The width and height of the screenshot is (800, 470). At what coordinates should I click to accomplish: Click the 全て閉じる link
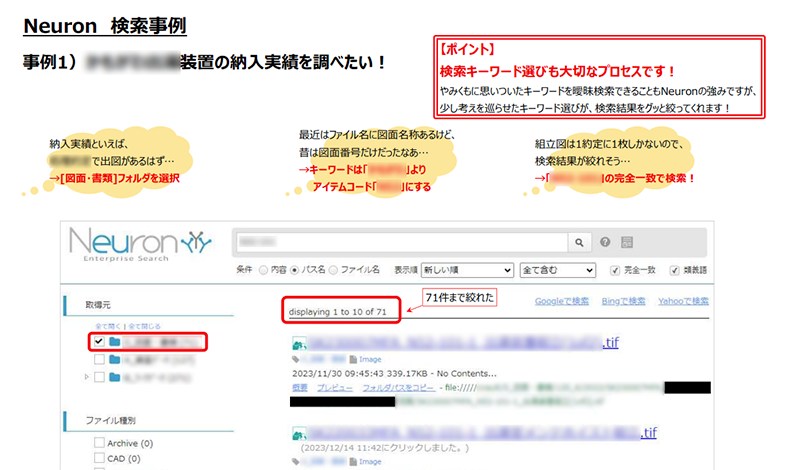[x=144, y=326]
